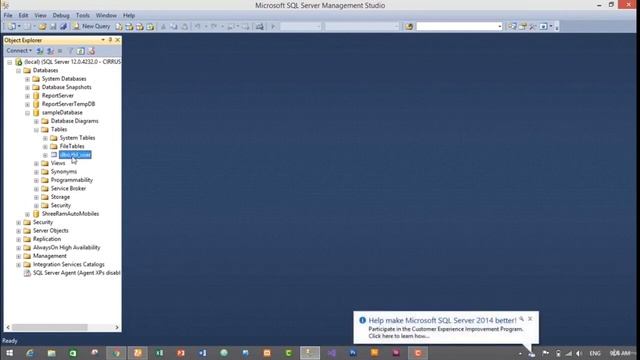Screen dimensions: 640x360
Task: Select the Storage folder
Action: point(60,197)
